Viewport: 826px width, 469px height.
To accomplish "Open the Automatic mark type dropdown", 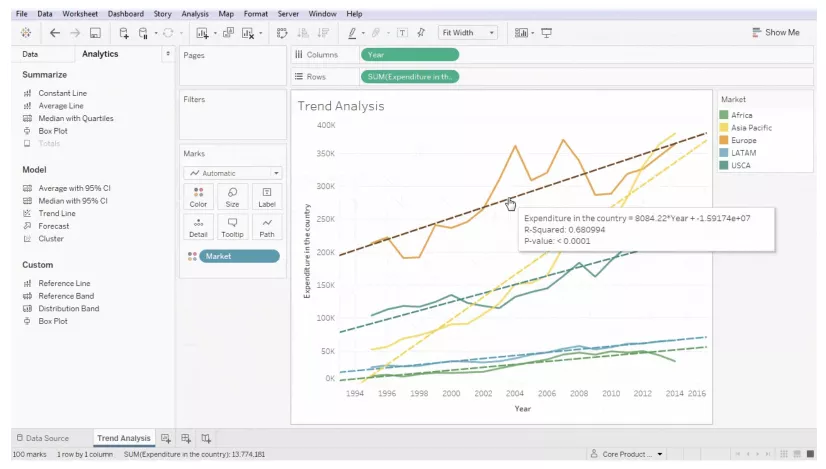I will pos(233,173).
